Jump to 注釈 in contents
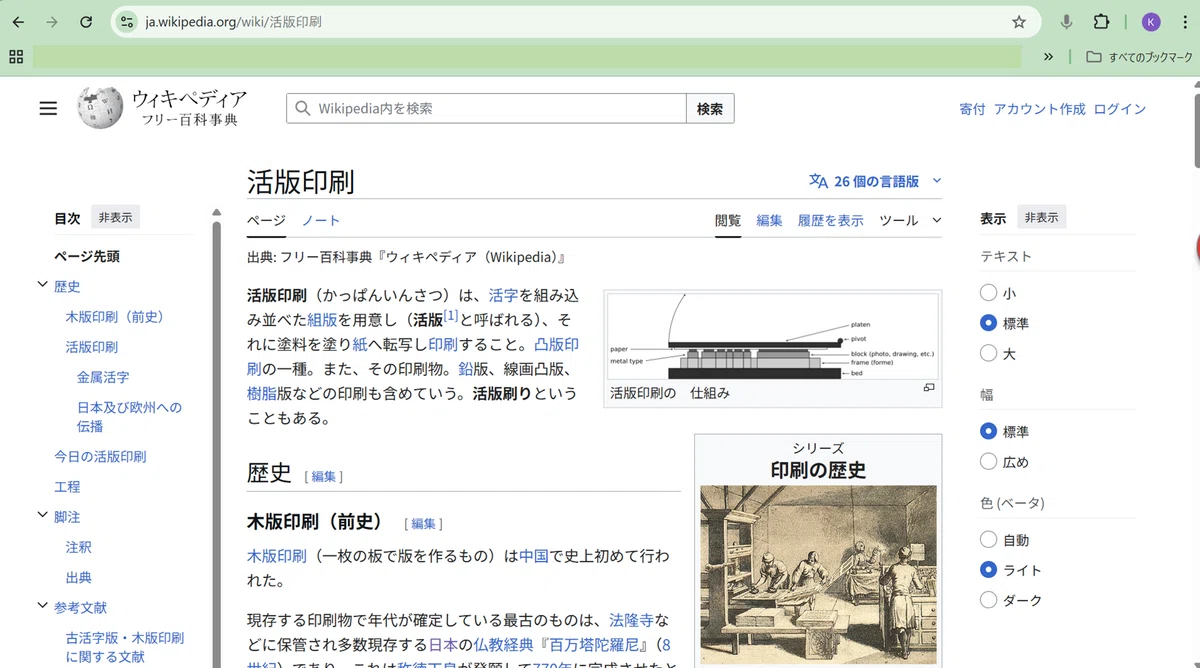The width and height of the screenshot is (1200, 668). click(x=79, y=547)
